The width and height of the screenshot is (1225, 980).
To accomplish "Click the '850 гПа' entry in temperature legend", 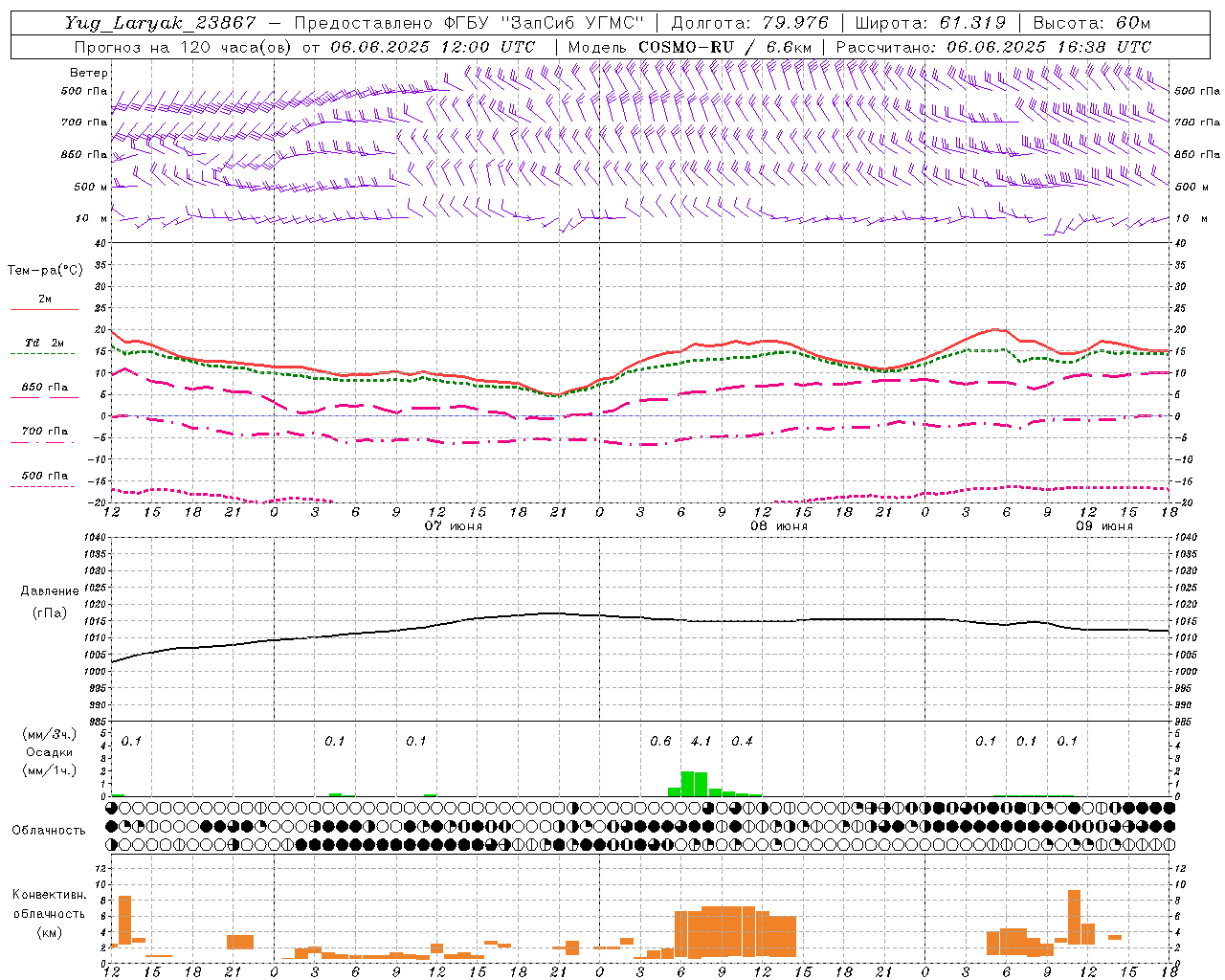I will [x=45, y=388].
